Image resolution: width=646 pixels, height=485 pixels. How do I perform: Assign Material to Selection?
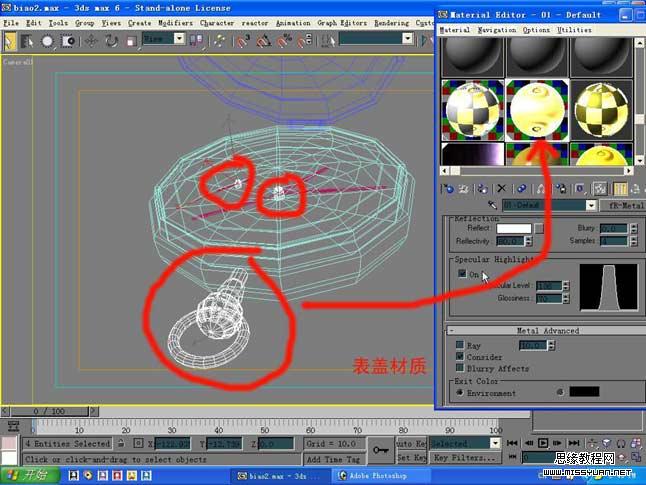point(482,189)
